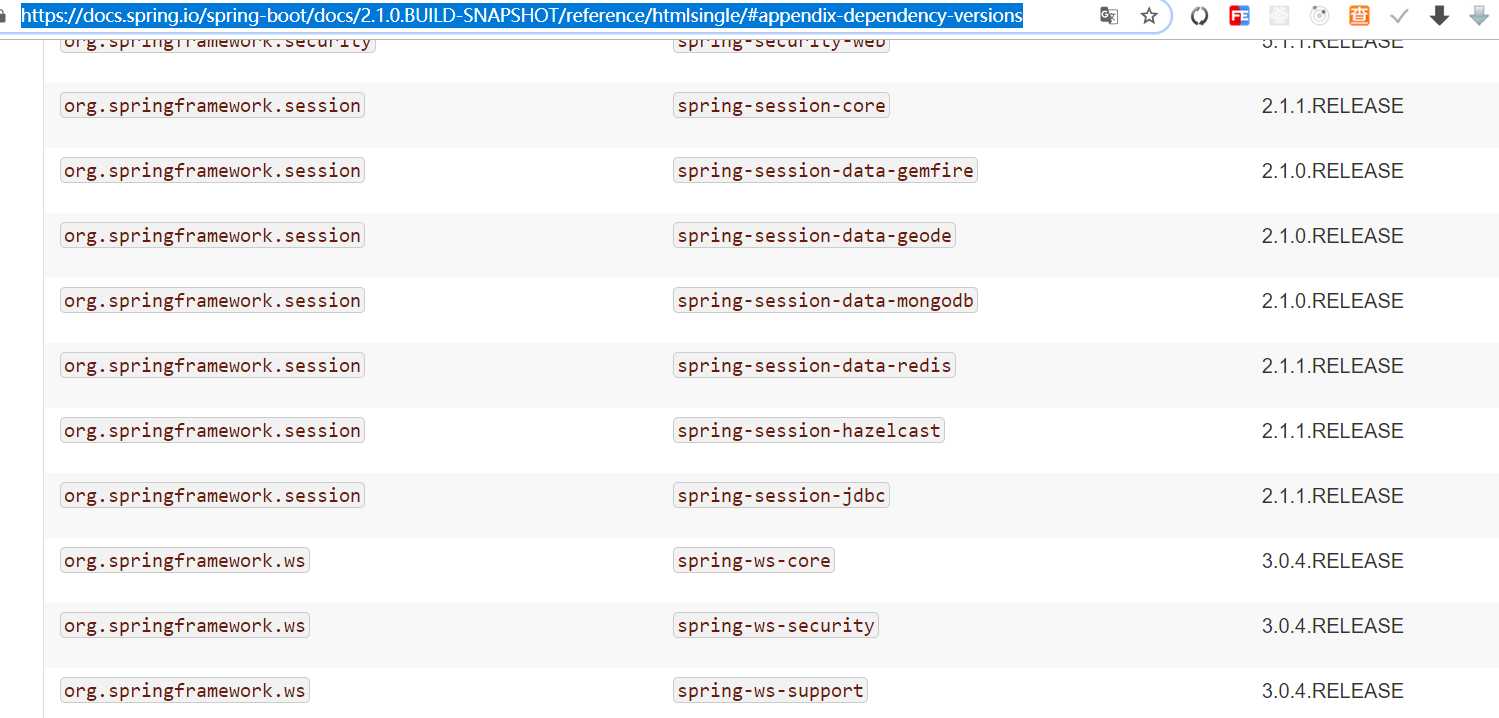Click version 2.1.1.RELEASE of spring-session-hazelcast
This screenshot has height=718, width=1499.
(1332, 431)
